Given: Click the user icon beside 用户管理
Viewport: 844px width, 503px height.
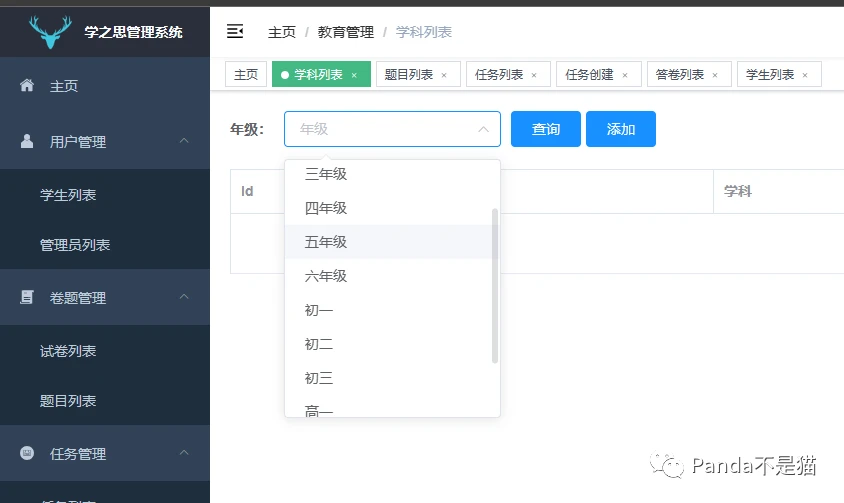Looking at the screenshot, I should click(27, 141).
